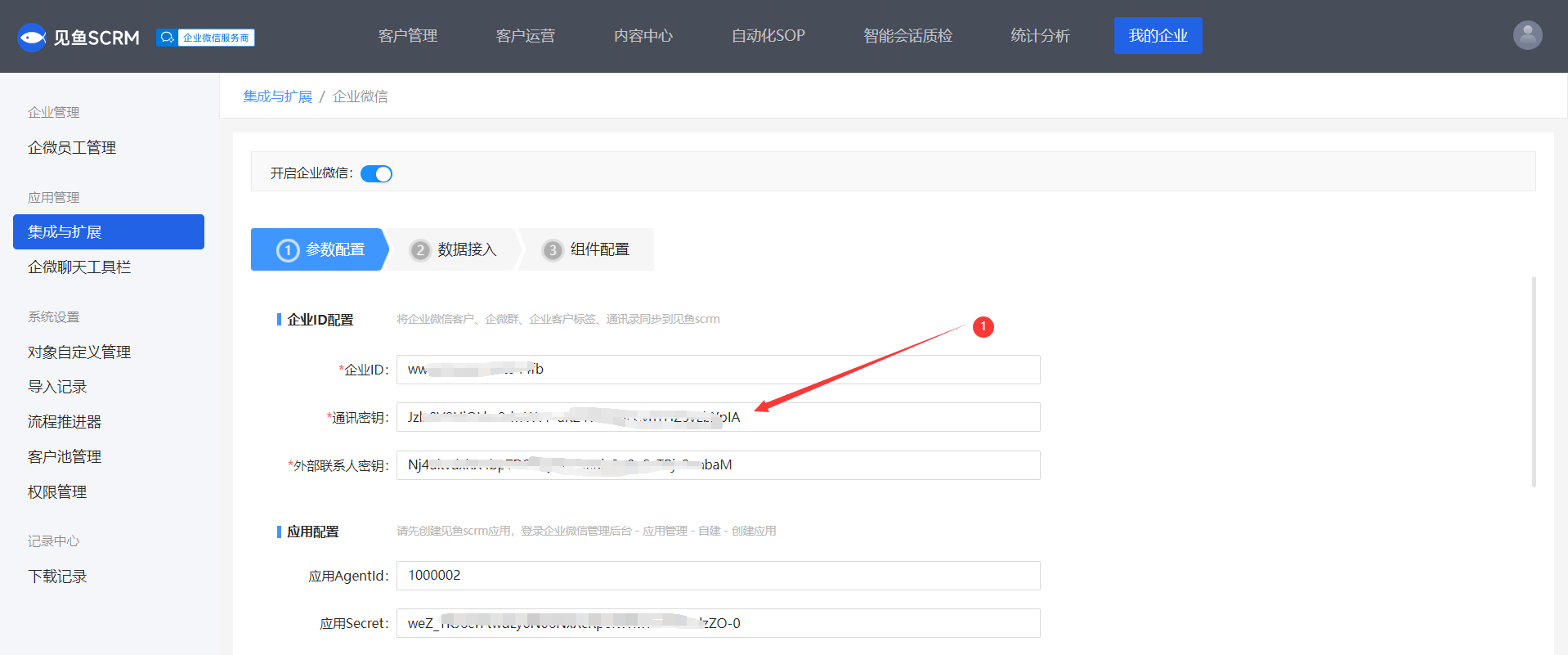Open 企微聊天工具栏 in sidebar
1568x655 pixels.
coord(79,267)
